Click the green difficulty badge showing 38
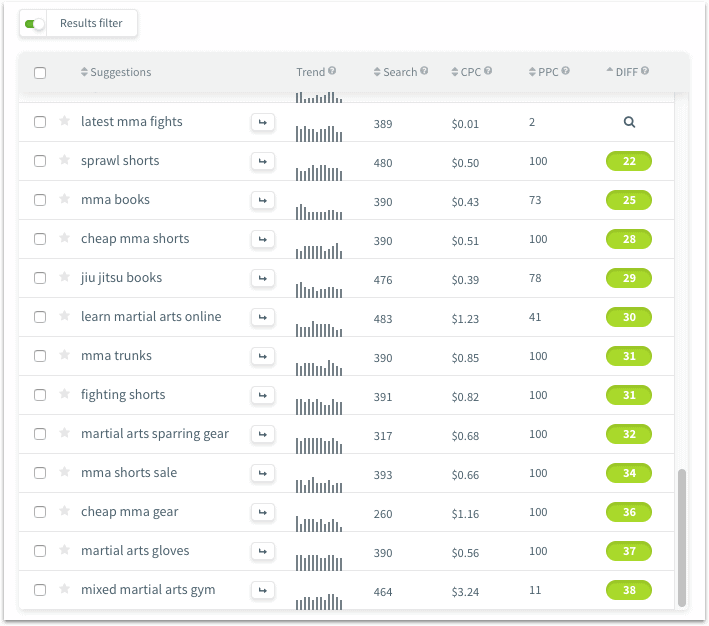The height and width of the screenshot is (626, 709). (629, 590)
